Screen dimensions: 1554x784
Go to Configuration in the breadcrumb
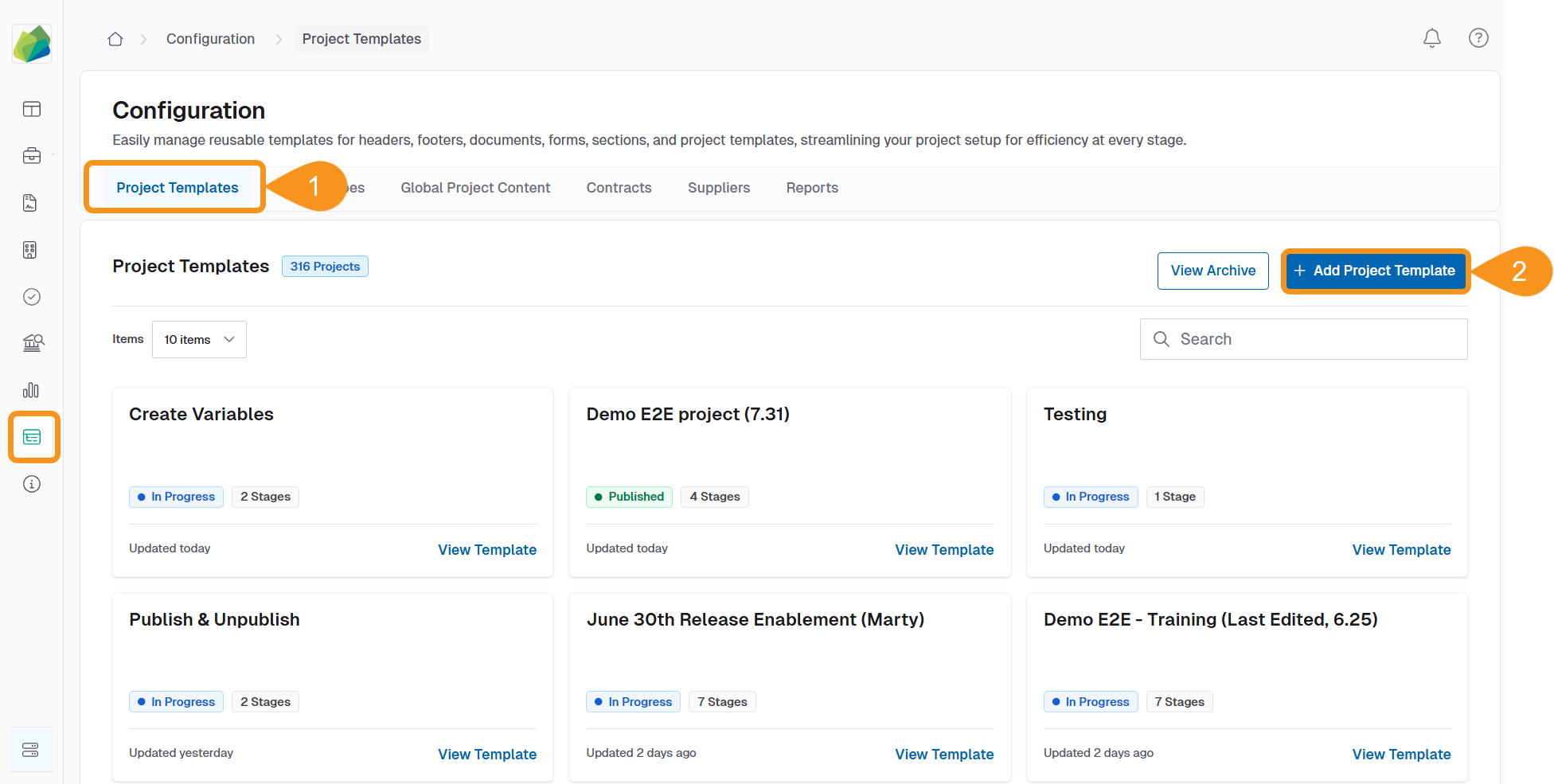point(210,39)
